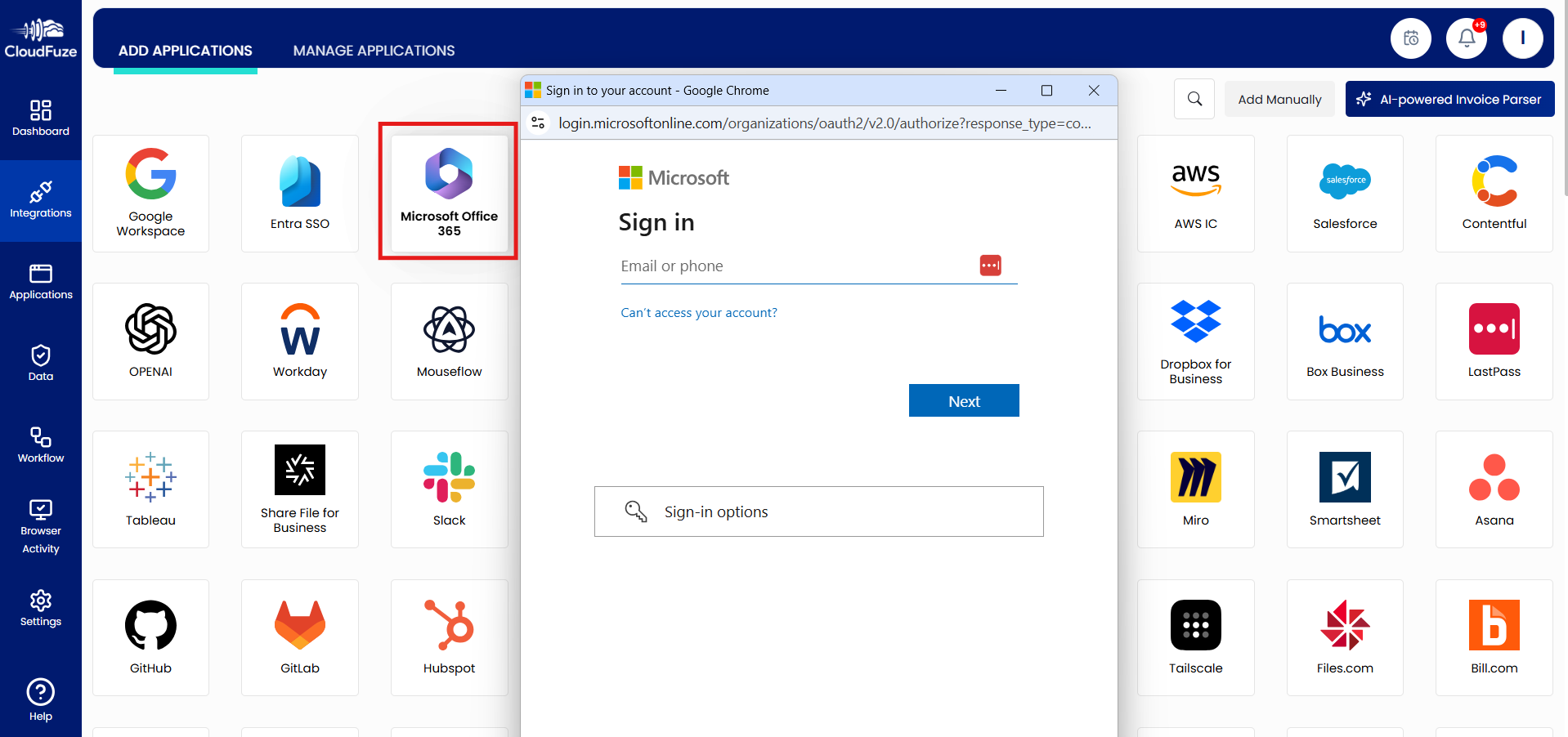Select the ADD APPLICATIONS tab
The width and height of the screenshot is (1568, 737).
click(185, 50)
